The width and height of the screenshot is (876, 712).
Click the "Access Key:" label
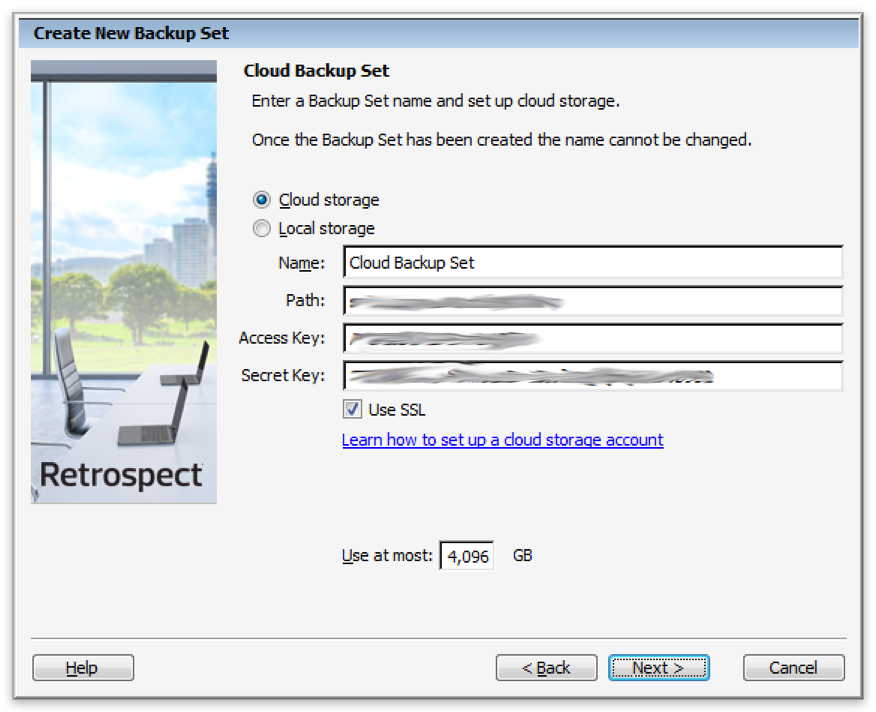282,338
